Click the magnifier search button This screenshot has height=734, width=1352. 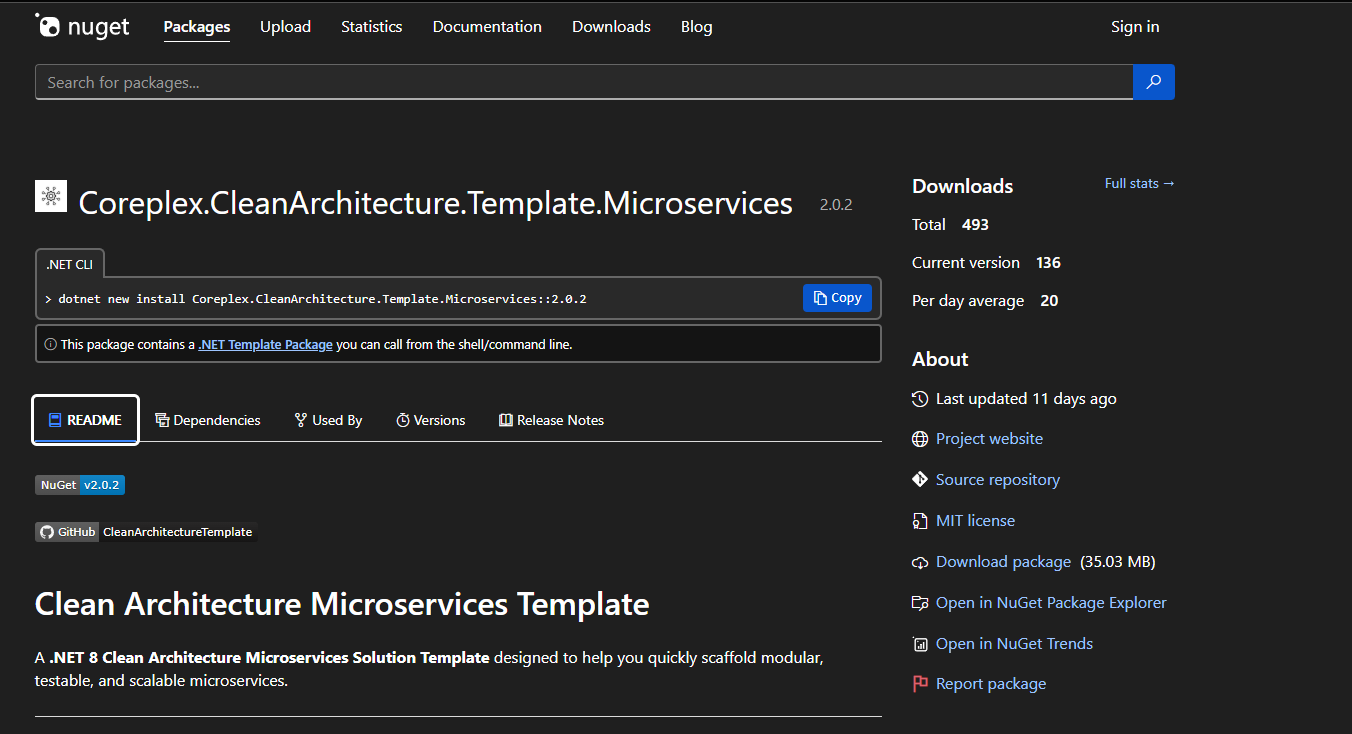tap(1153, 82)
